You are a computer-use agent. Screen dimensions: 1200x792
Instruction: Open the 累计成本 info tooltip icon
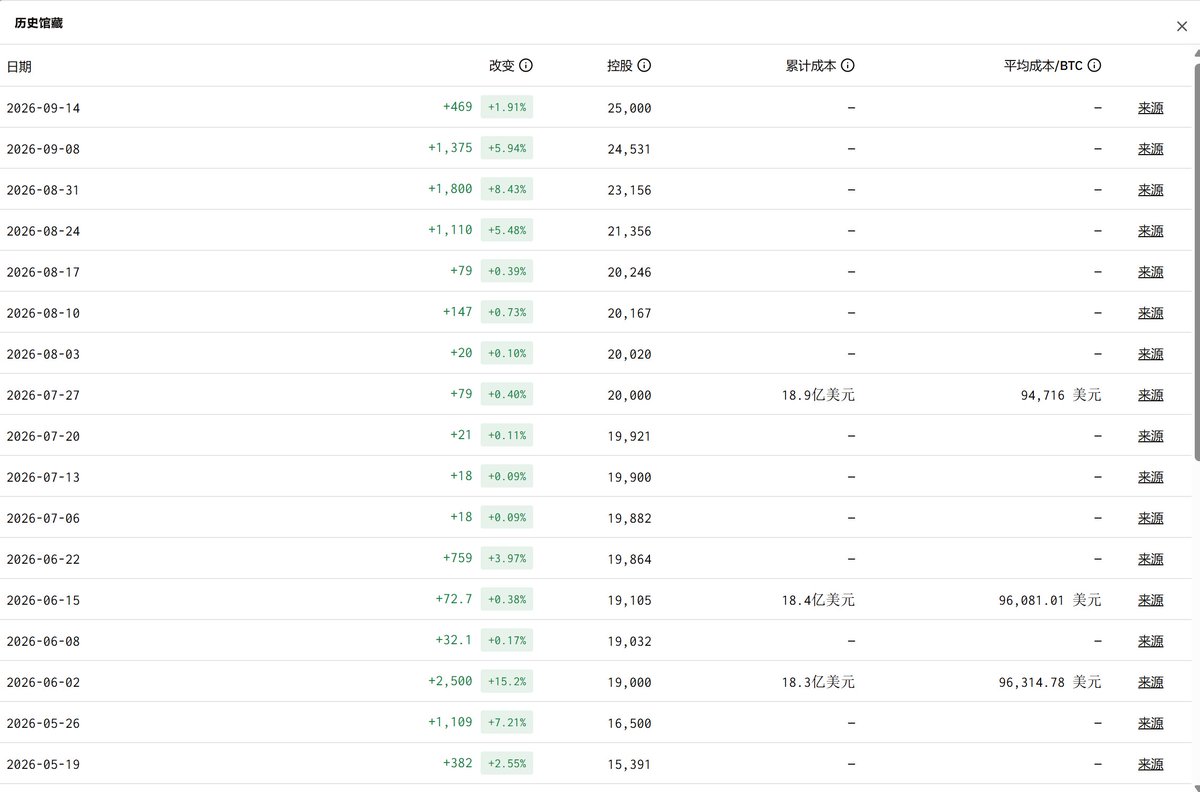click(848, 66)
